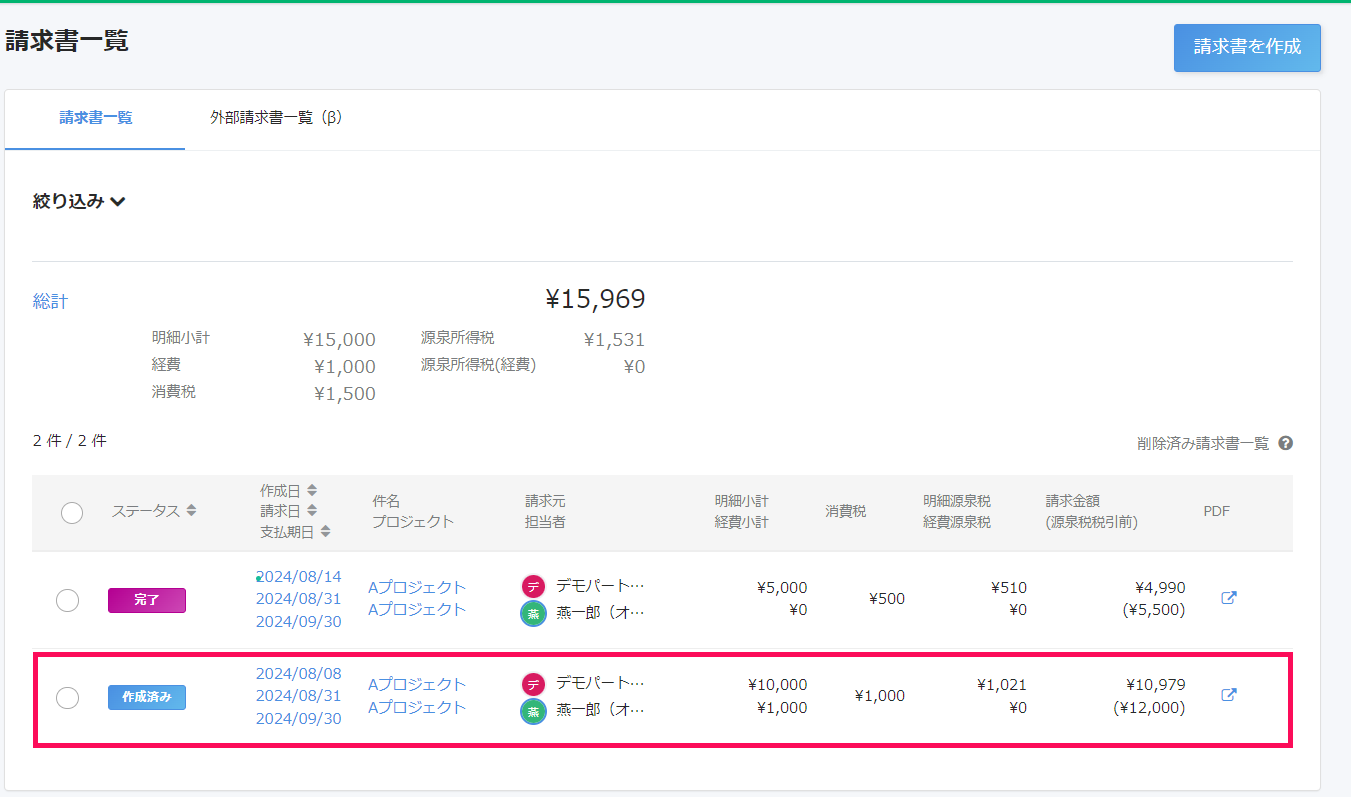Click ¥5,000 subtotal cell
The image size is (1351, 797).
782,587
